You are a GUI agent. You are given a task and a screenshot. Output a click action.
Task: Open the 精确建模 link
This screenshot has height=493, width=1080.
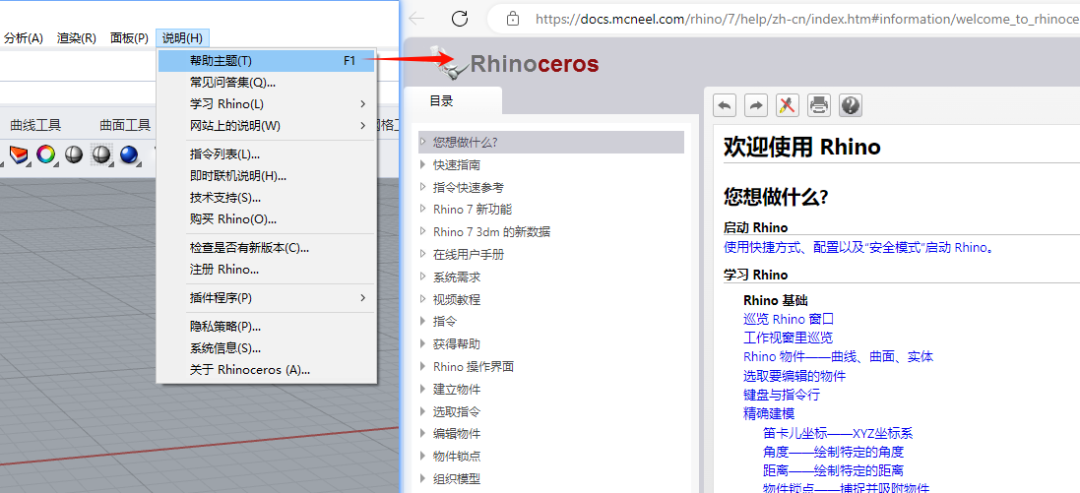[769, 414]
